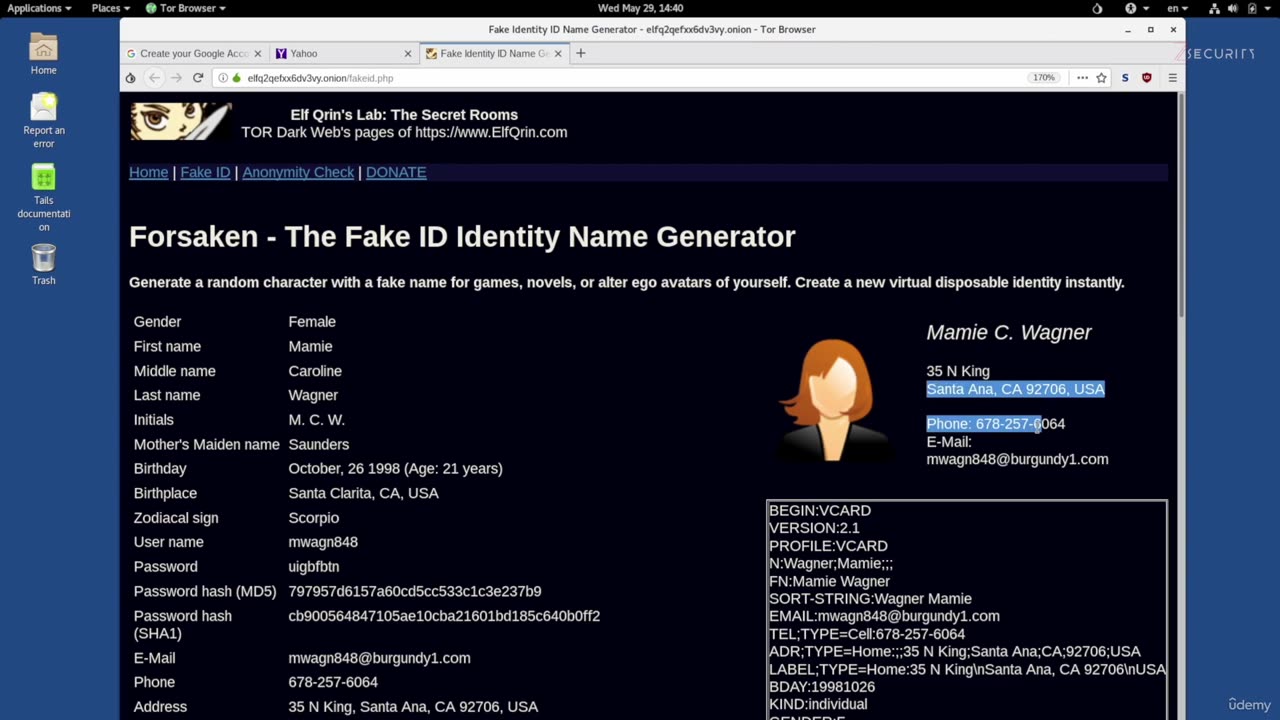Close the Yahoo tab
1280x720 pixels.
[407, 54]
